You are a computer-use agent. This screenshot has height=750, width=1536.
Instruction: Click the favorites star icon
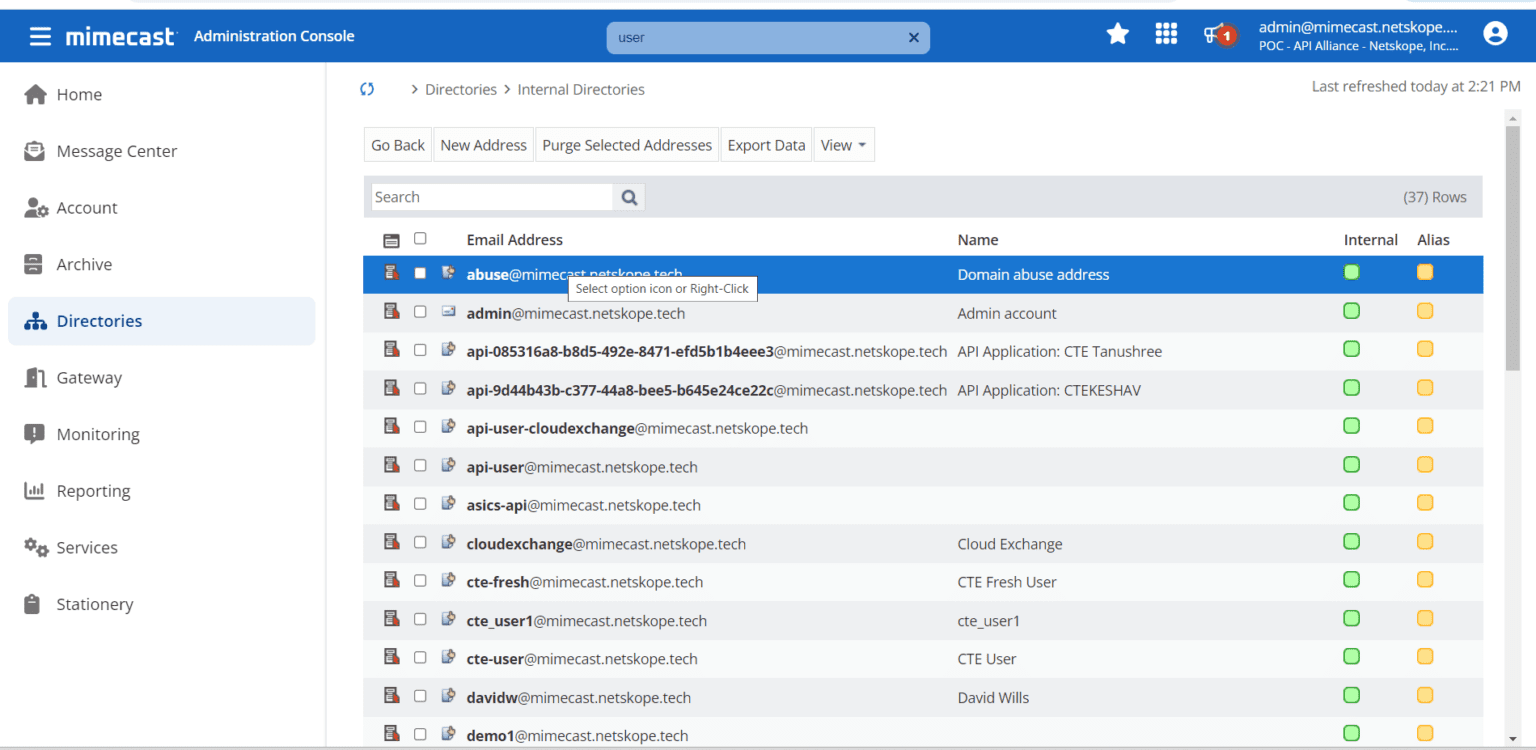coord(1117,33)
